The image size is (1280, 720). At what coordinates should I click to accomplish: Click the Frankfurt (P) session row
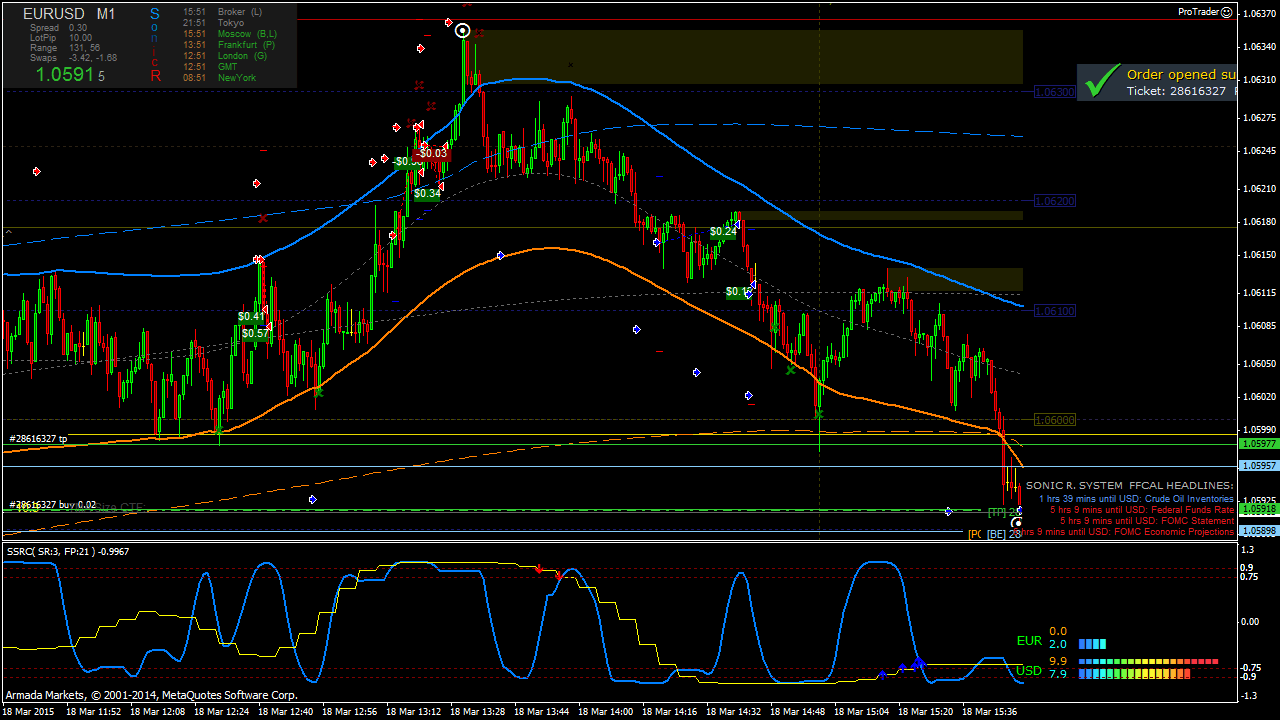click(x=230, y=45)
